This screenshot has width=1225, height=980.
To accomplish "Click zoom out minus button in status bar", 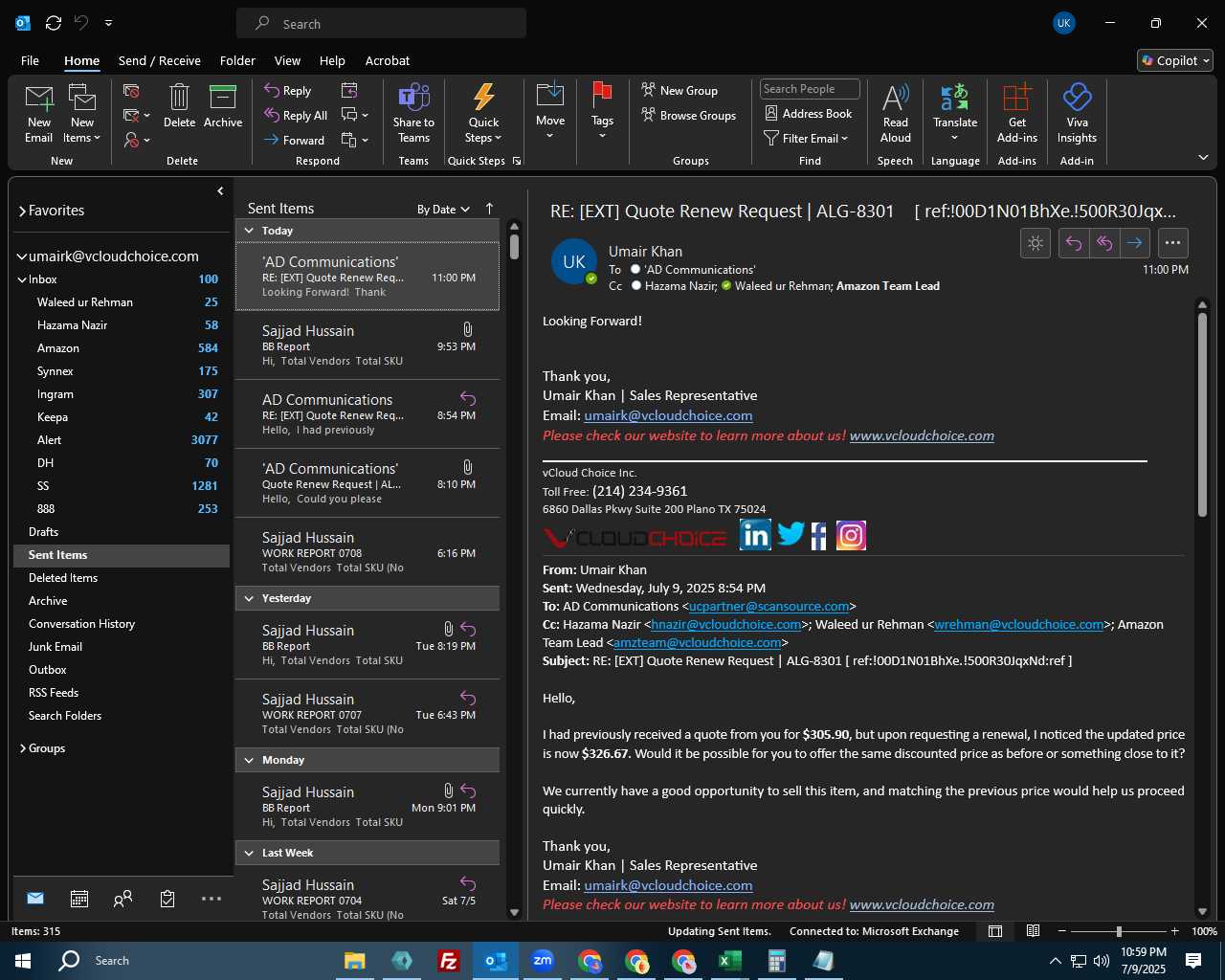I will pyautogui.click(x=1061, y=931).
